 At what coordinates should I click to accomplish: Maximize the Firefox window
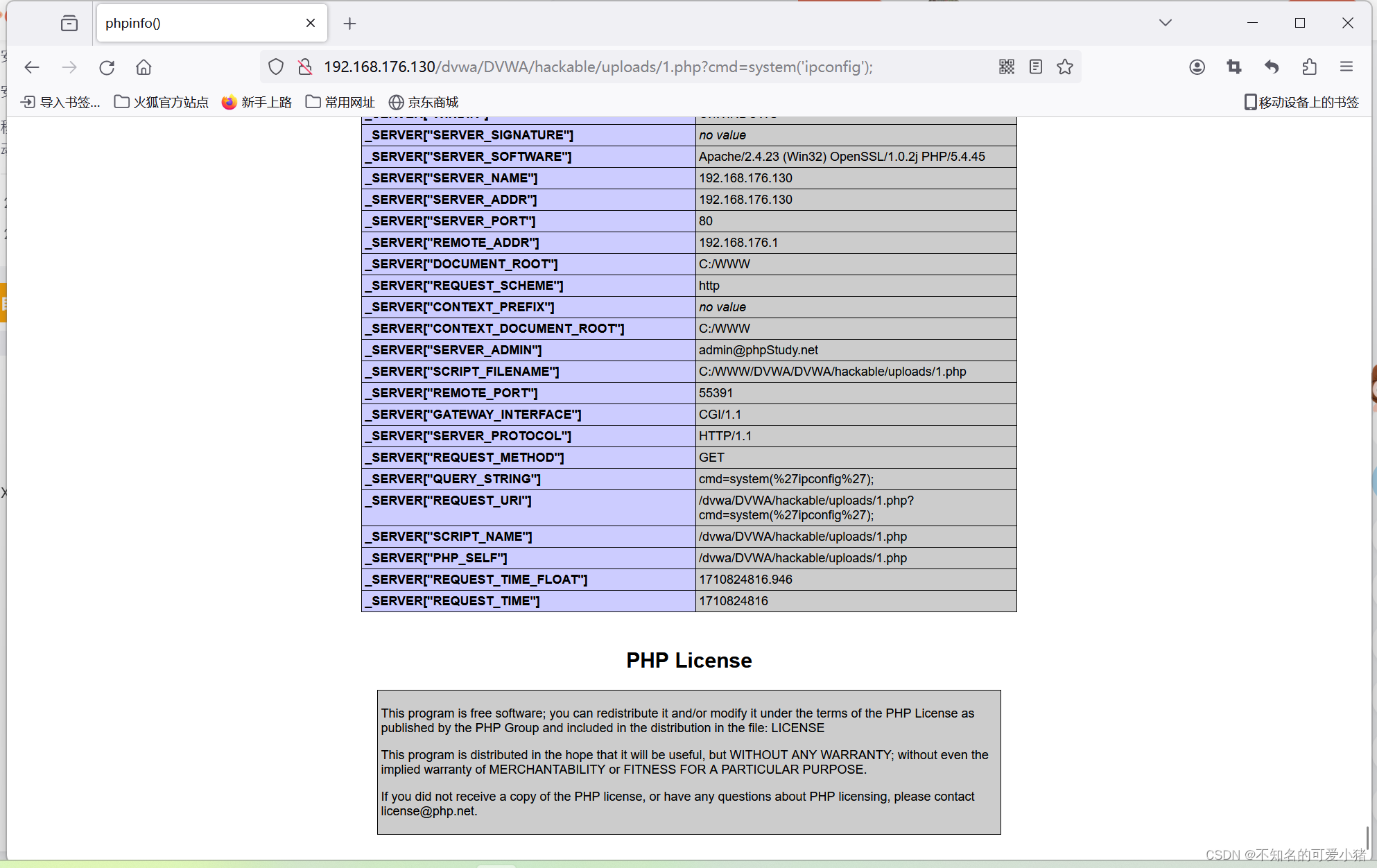click(1300, 23)
